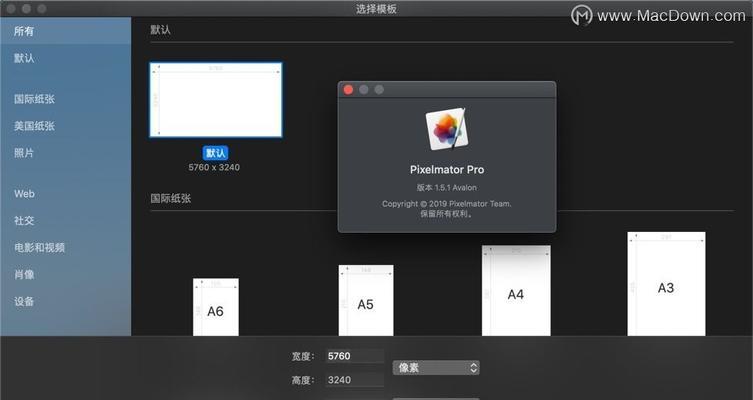Click the blue 默认 label under the template

tap(215, 153)
